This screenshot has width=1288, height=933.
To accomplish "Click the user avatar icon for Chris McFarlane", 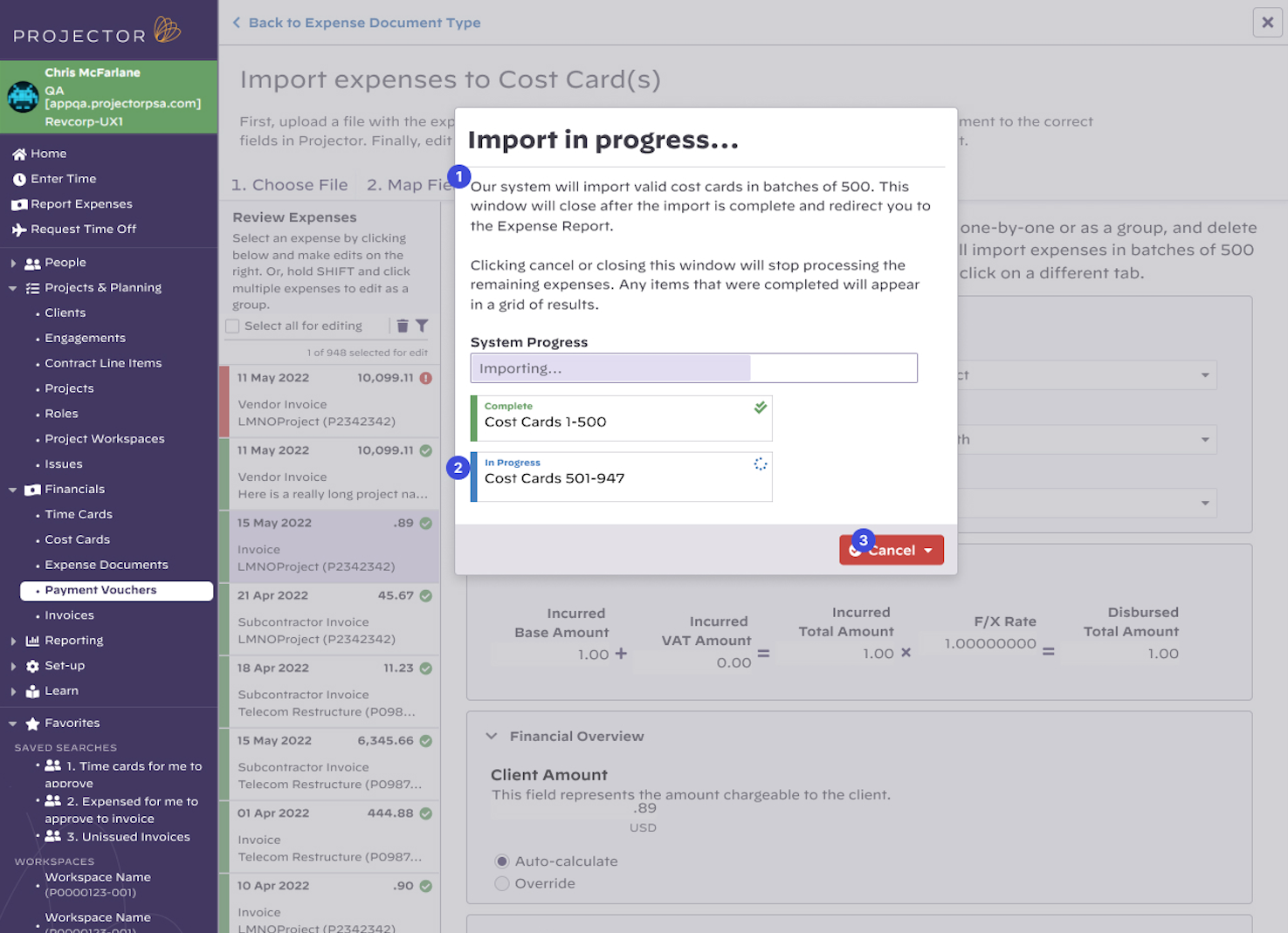I will 23,97.
